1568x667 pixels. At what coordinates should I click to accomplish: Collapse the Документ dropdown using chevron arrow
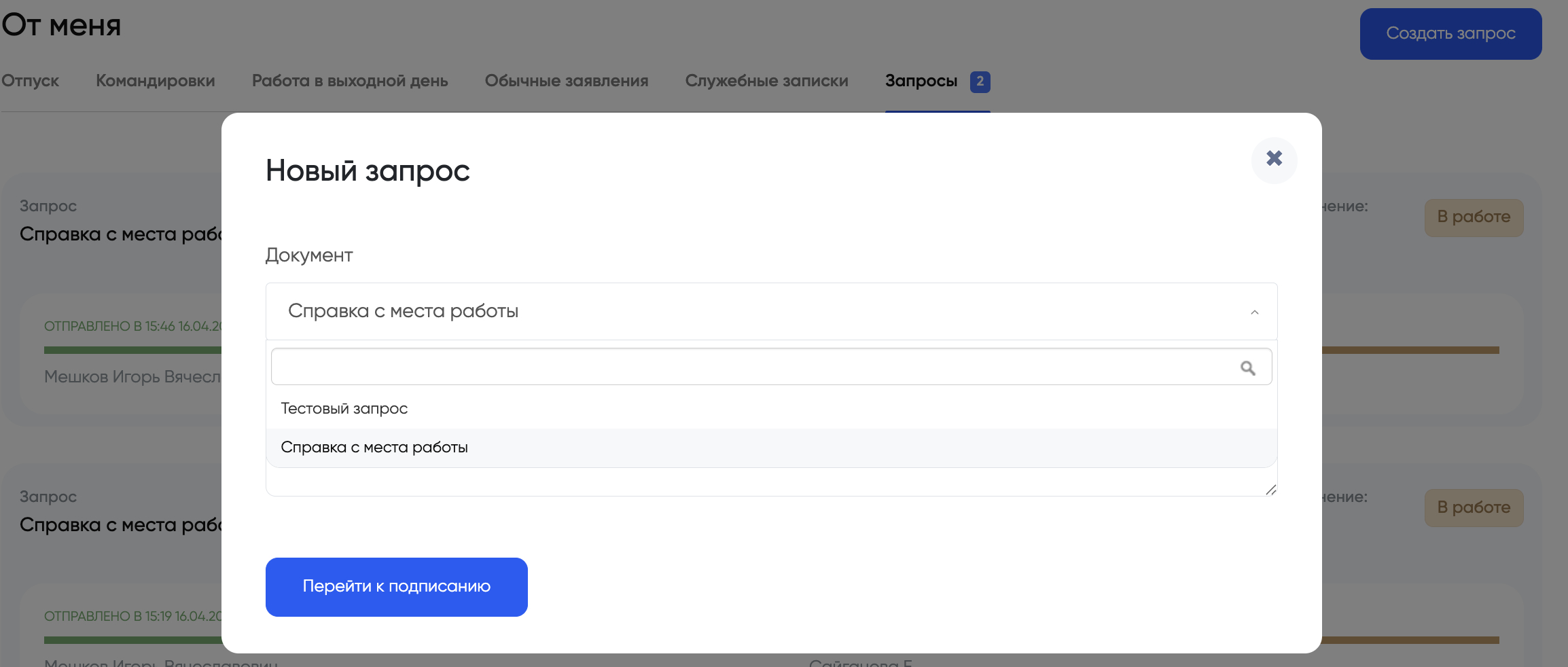[x=1254, y=312]
